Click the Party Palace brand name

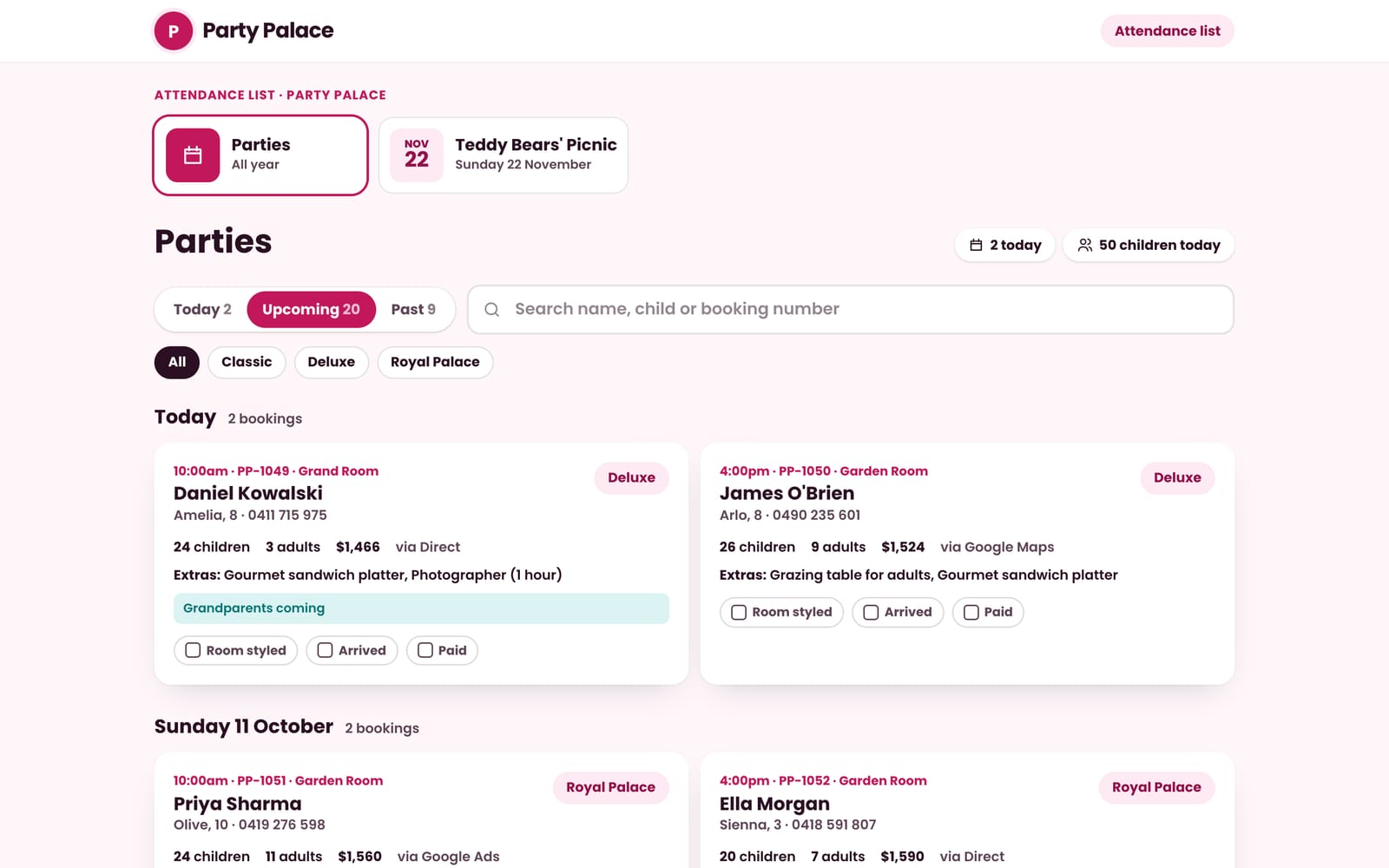point(268,31)
